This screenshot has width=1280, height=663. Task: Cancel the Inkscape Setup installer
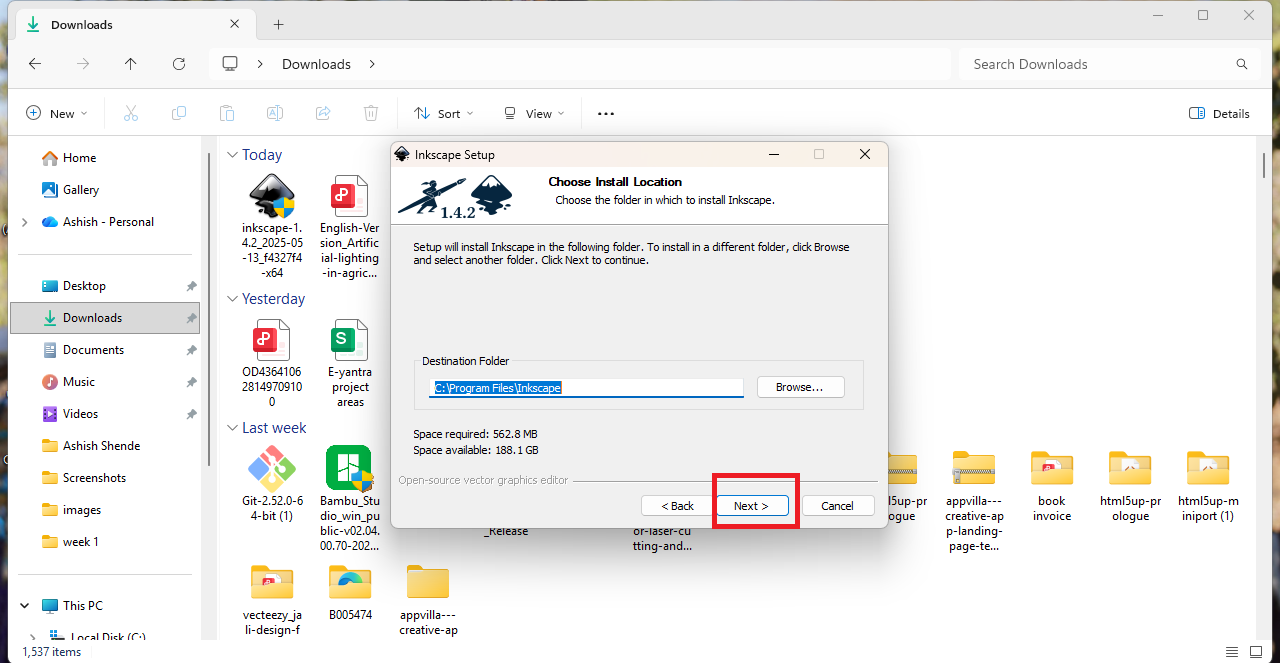point(838,506)
